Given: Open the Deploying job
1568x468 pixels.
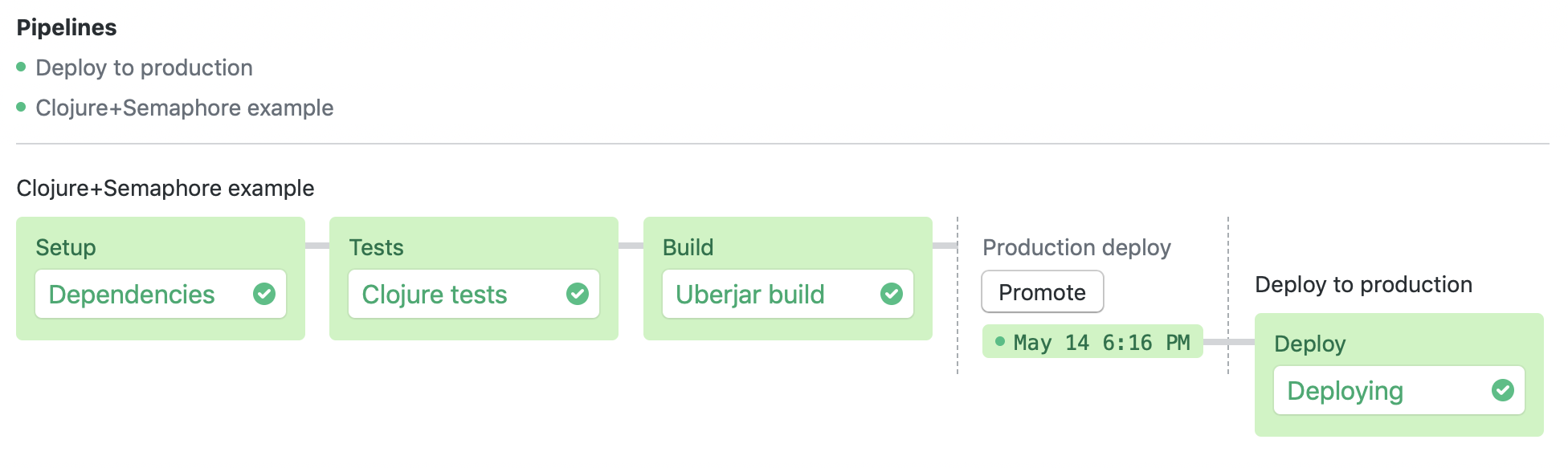Looking at the screenshot, I should click(1399, 390).
